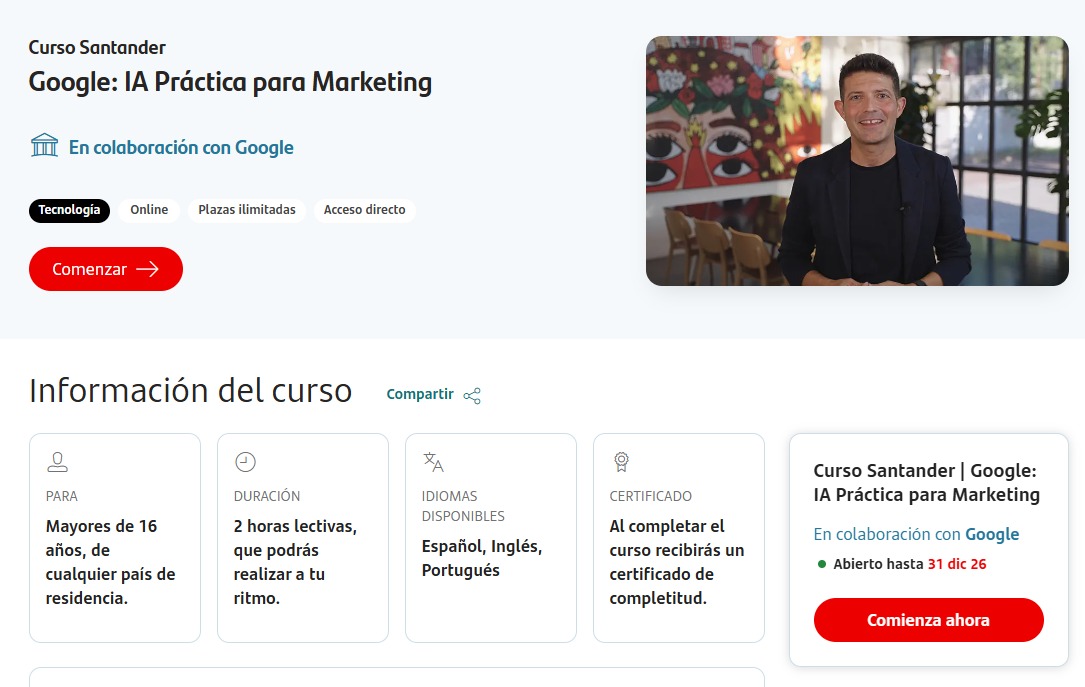This screenshot has height=687, width=1085.
Task: Click the arrow icon inside the Comenzar button
Action: 146,268
